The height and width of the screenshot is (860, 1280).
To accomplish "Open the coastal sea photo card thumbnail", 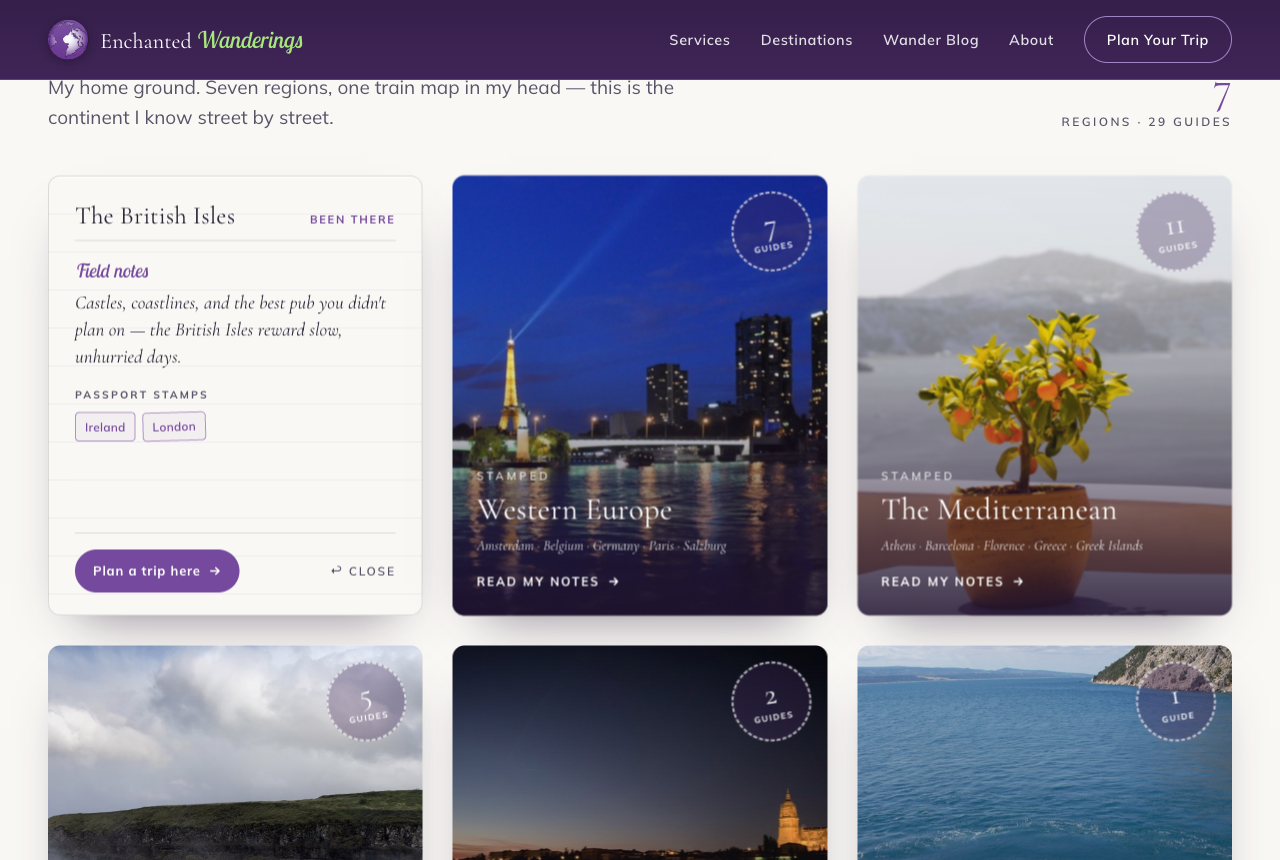I will coord(1045,752).
